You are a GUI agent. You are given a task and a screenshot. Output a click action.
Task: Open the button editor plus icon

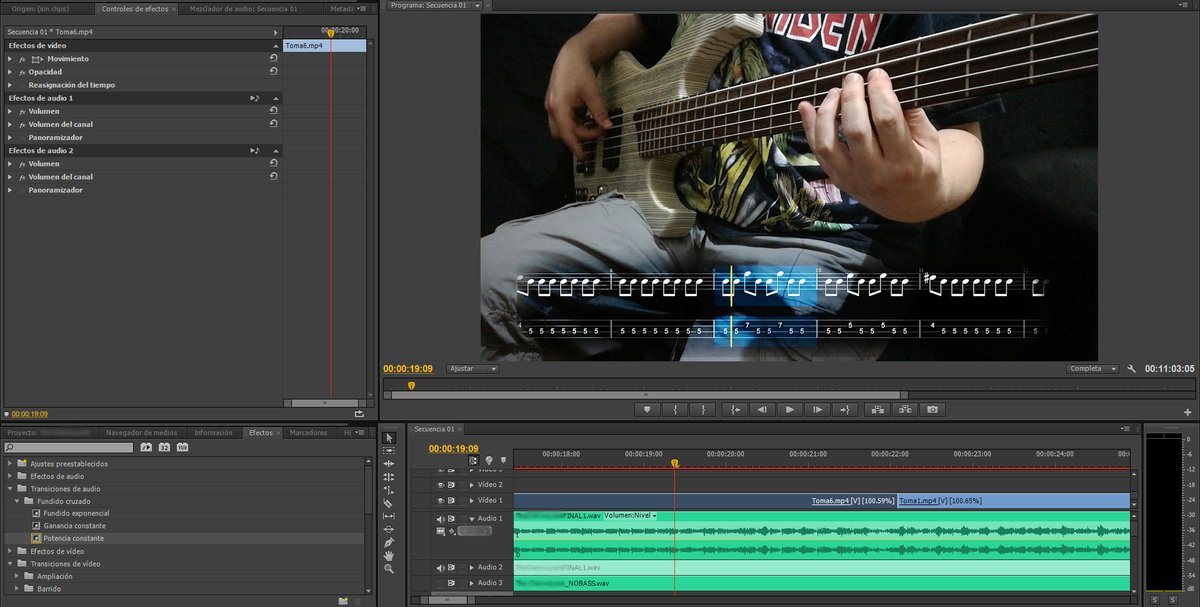[1188, 411]
